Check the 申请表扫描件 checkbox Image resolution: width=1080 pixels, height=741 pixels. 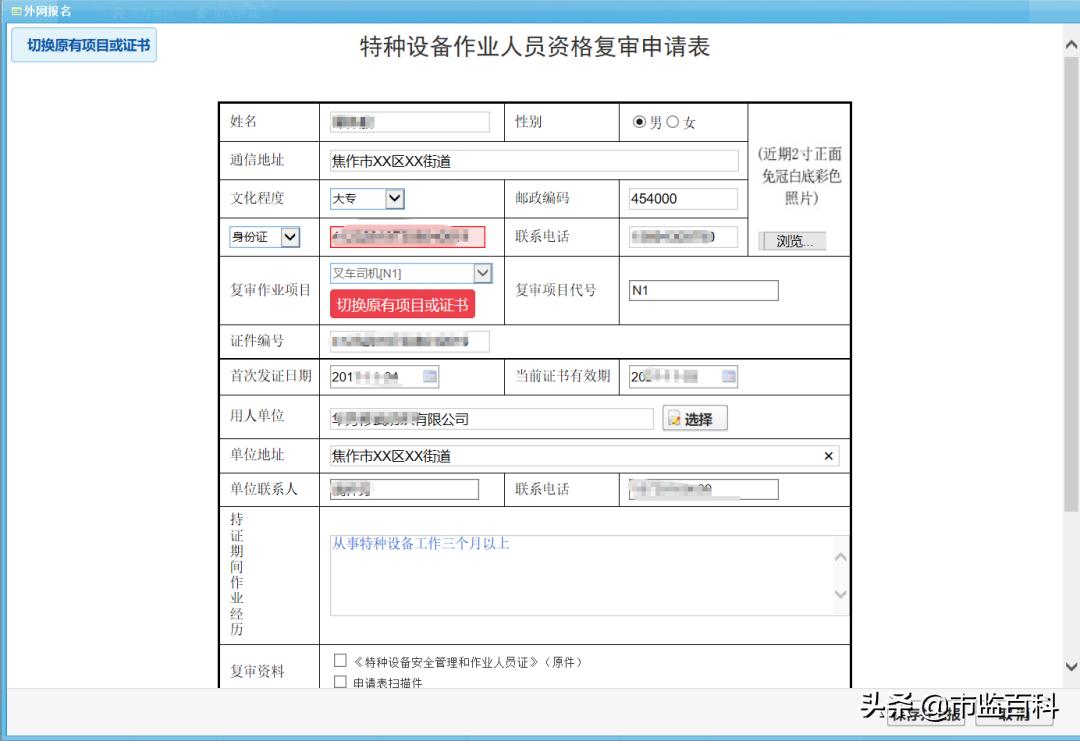340,682
